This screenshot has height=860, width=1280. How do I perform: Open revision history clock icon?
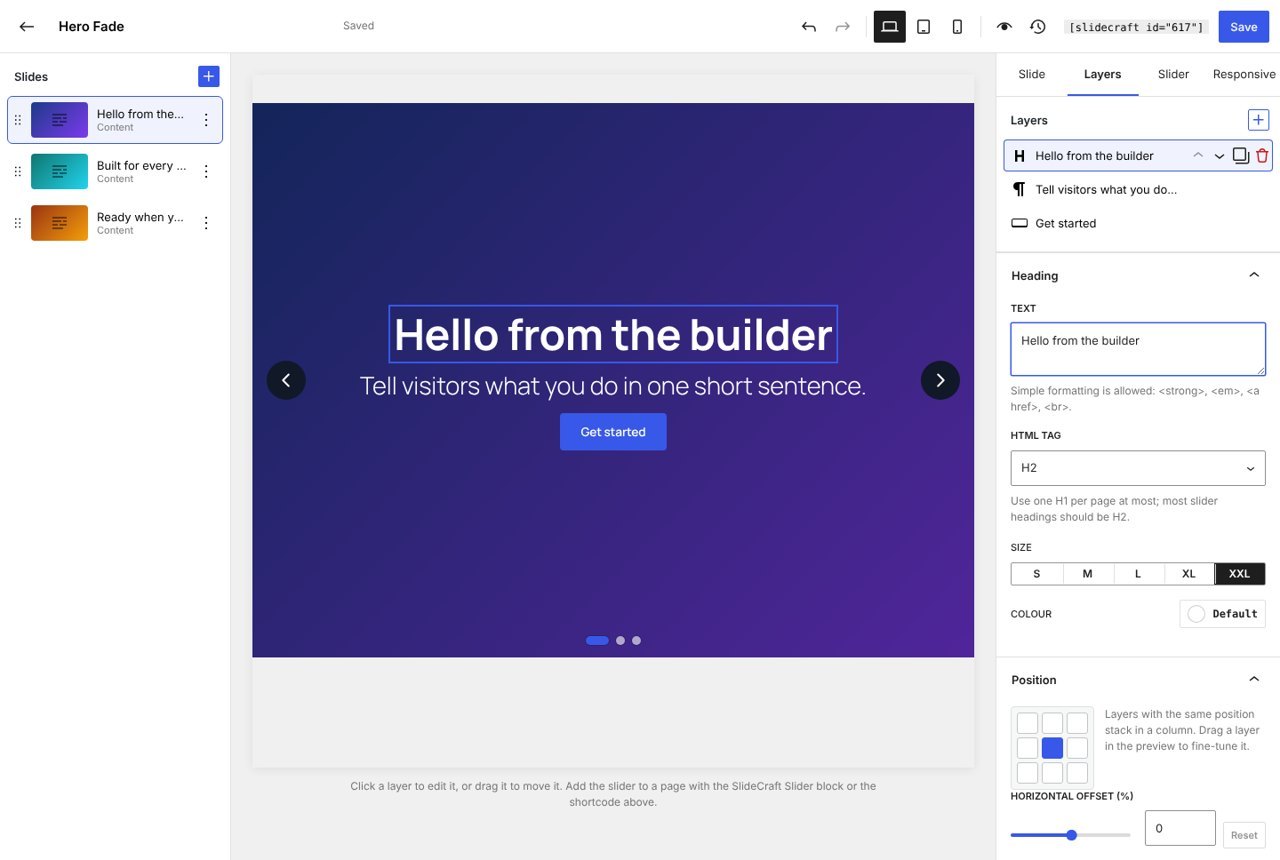1038,27
